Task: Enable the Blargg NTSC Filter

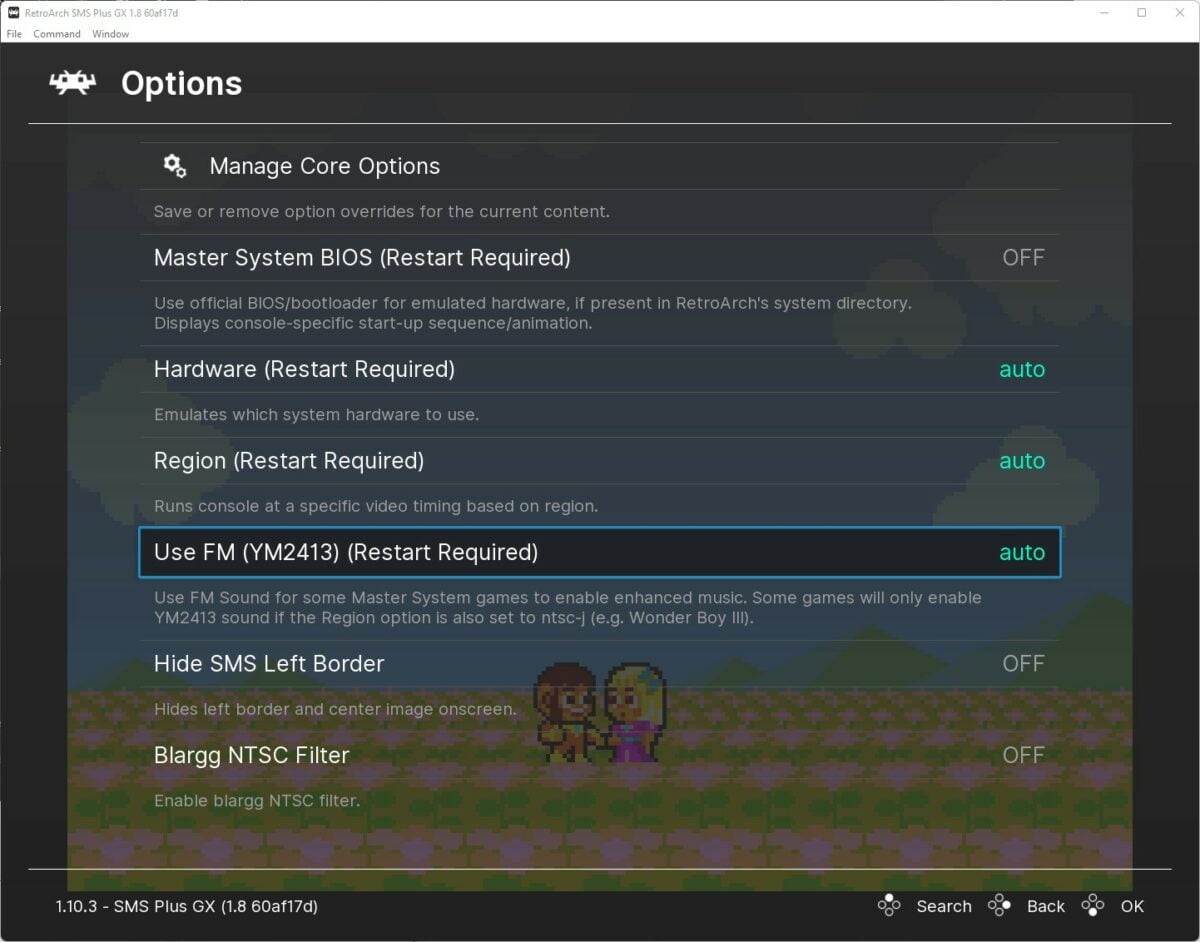Action: click(1023, 755)
